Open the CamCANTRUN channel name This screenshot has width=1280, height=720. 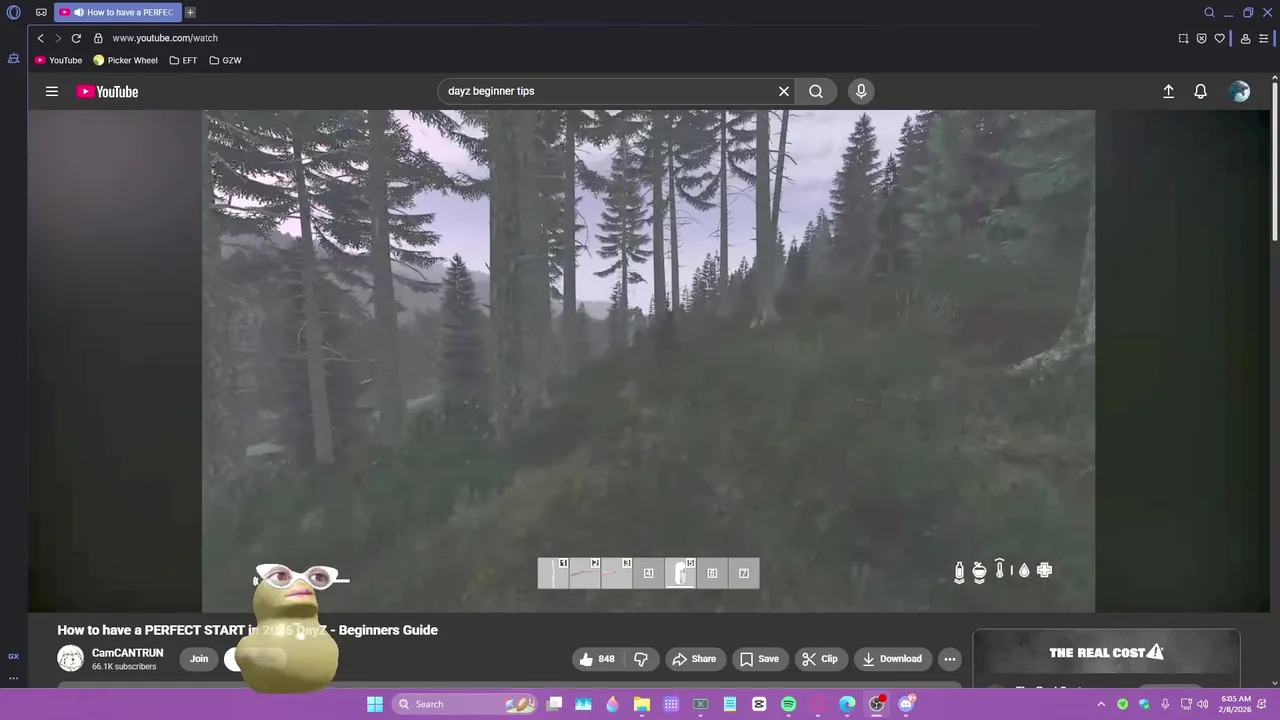[127, 653]
